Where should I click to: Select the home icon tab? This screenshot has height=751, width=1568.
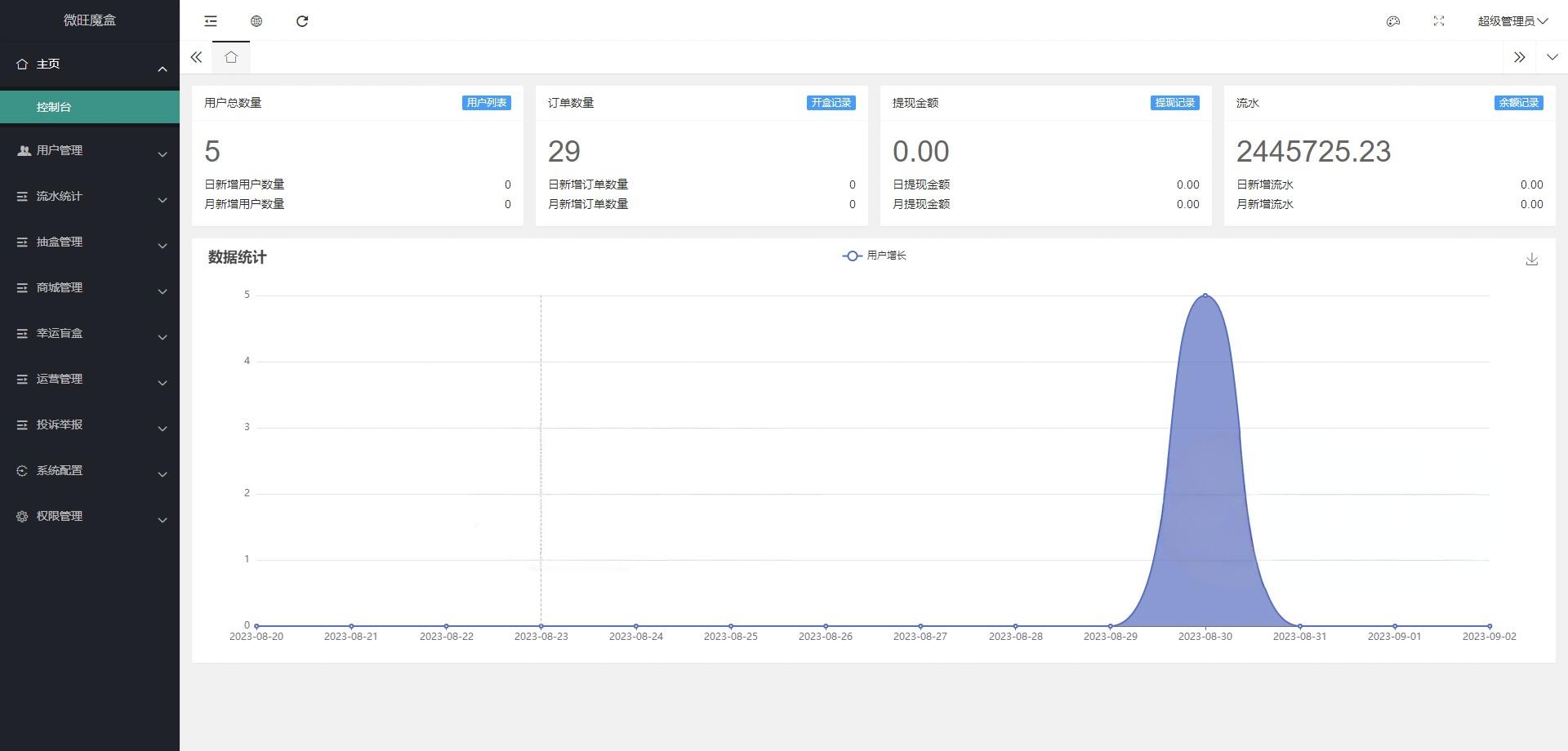pyautogui.click(x=231, y=57)
